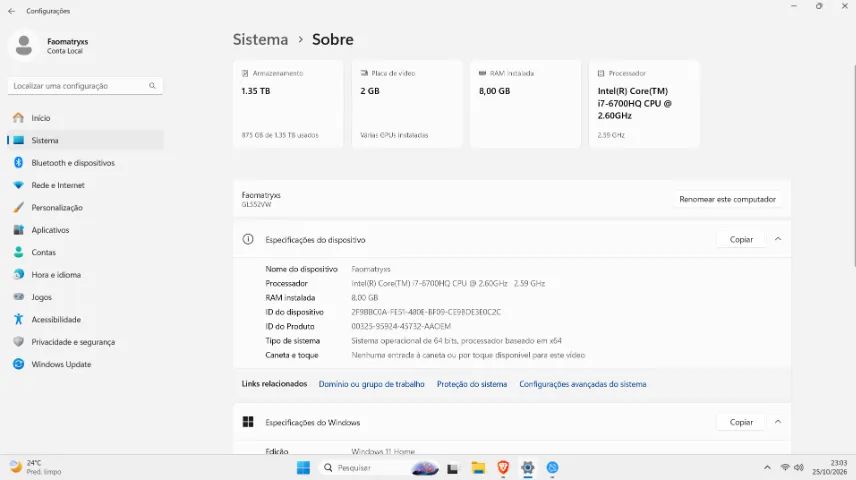Open Bluetooth e dispositivos settings
Screen dimensions: 856x480
pyautogui.click(x=85, y=163)
